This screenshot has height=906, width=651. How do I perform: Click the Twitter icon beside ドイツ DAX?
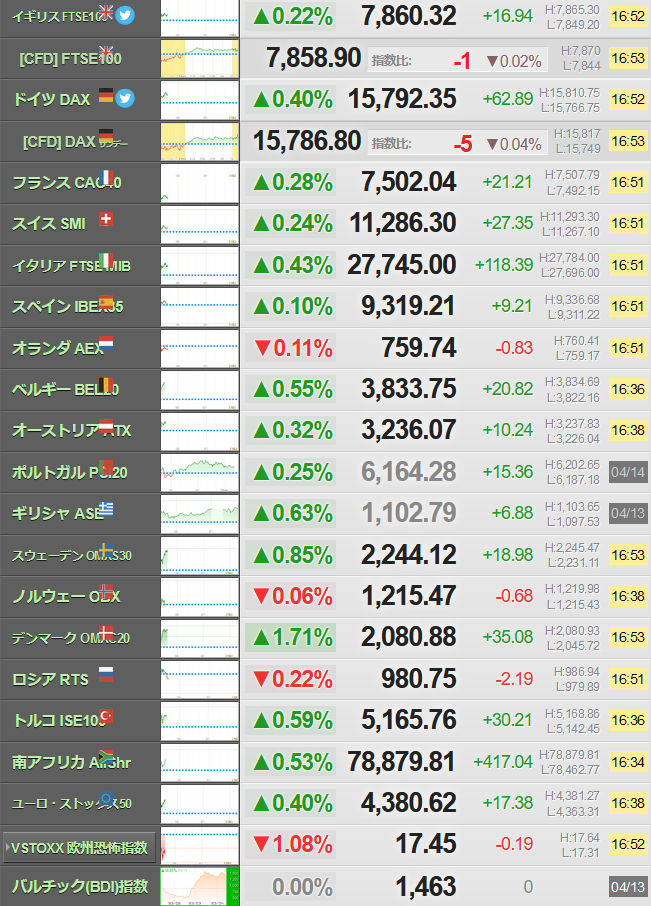pyautogui.click(x=125, y=98)
